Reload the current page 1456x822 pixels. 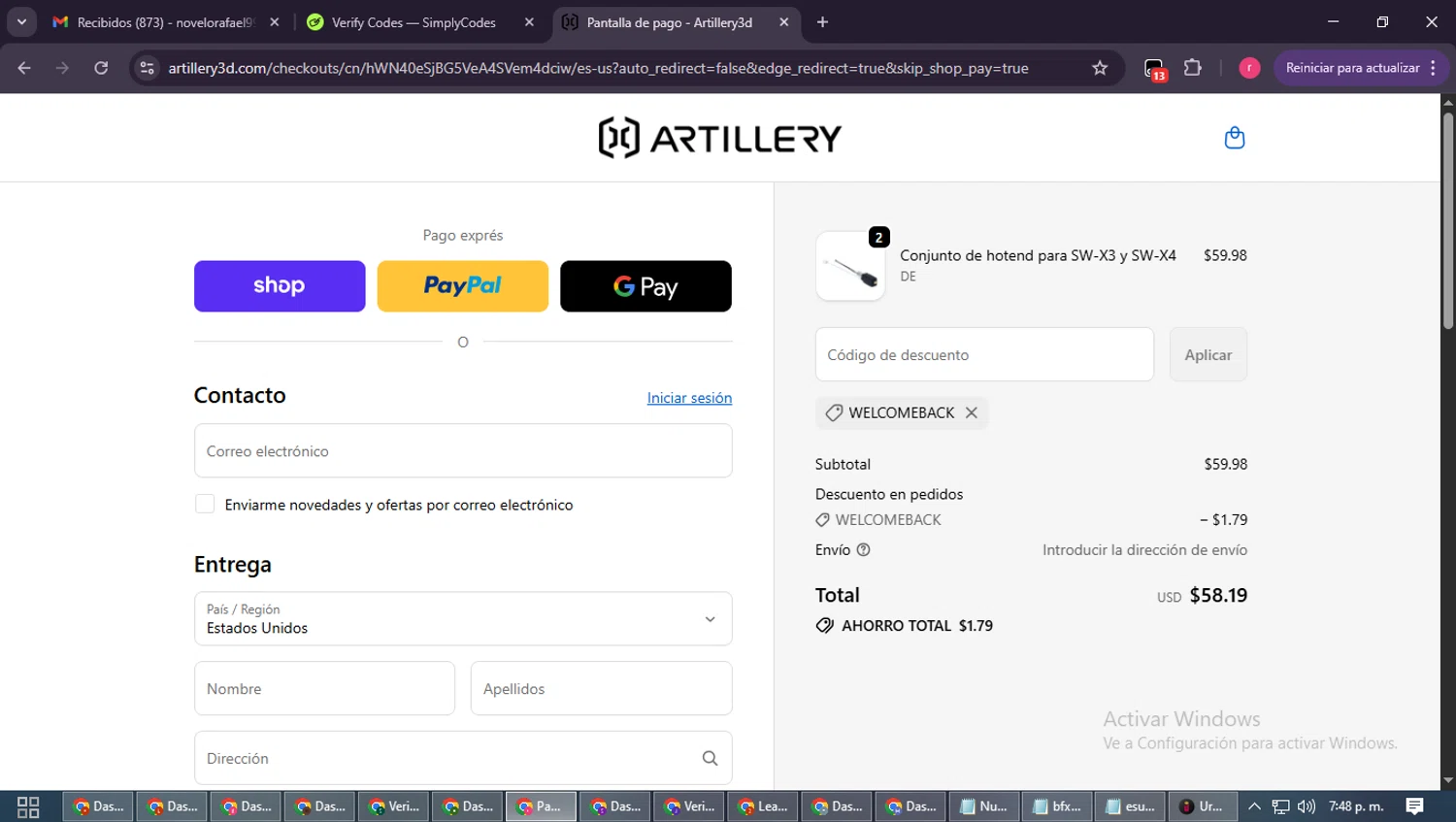click(x=101, y=68)
